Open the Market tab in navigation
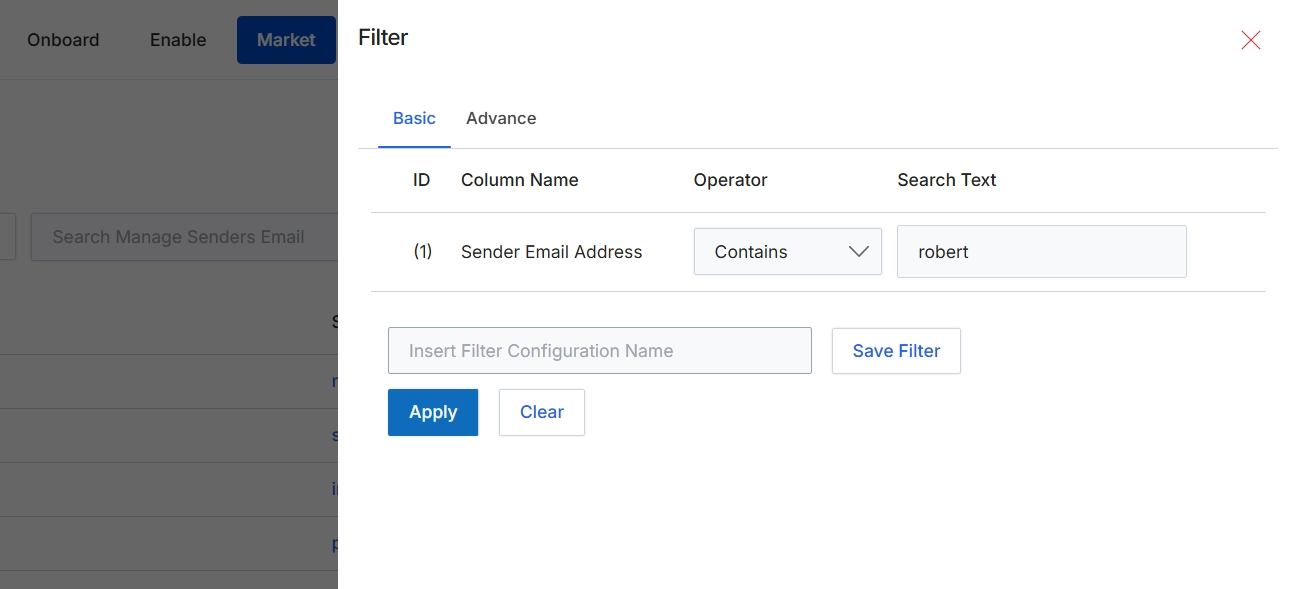1298x589 pixels. coord(286,40)
